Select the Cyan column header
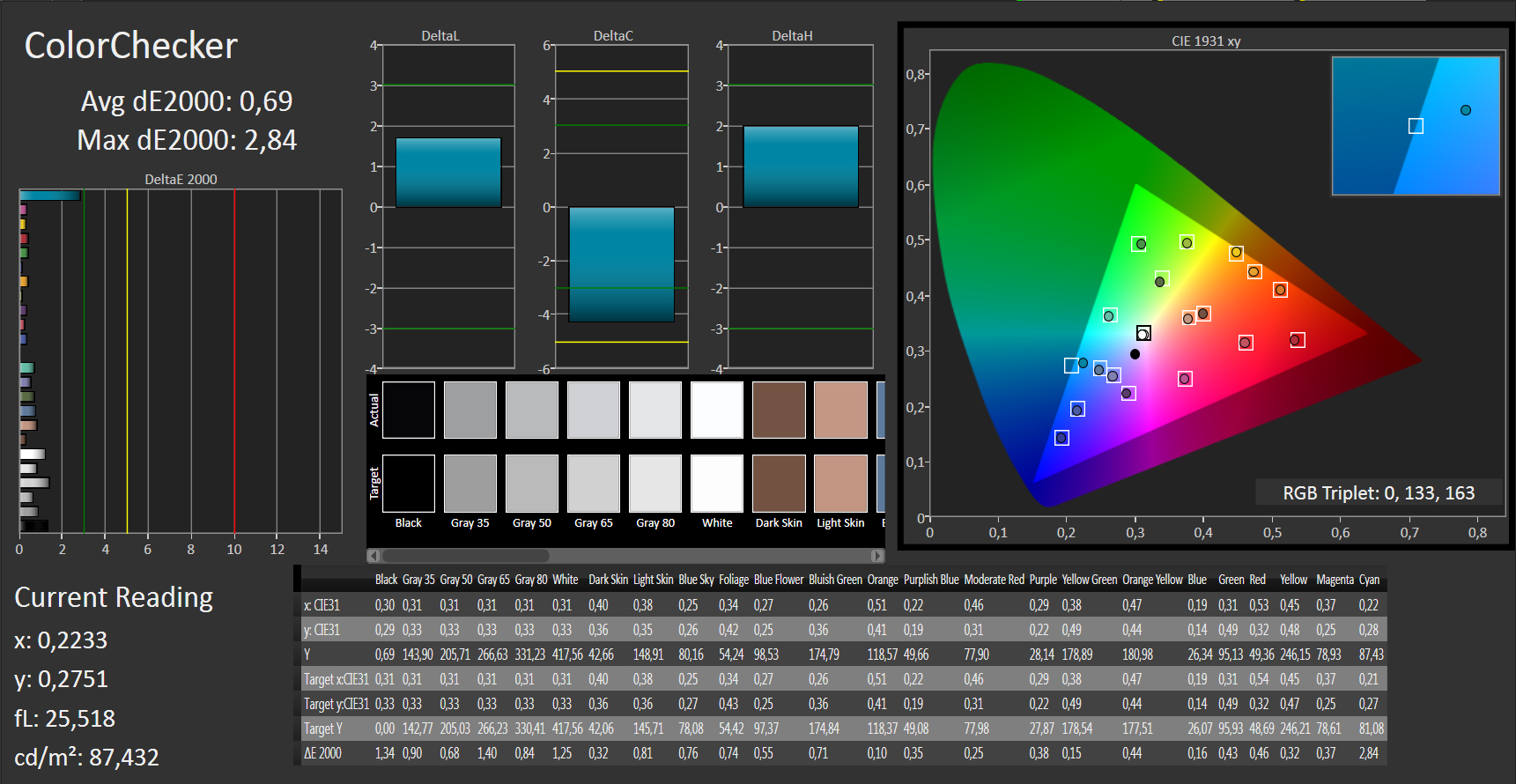Image resolution: width=1516 pixels, height=784 pixels. pyautogui.click(x=1369, y=580)
